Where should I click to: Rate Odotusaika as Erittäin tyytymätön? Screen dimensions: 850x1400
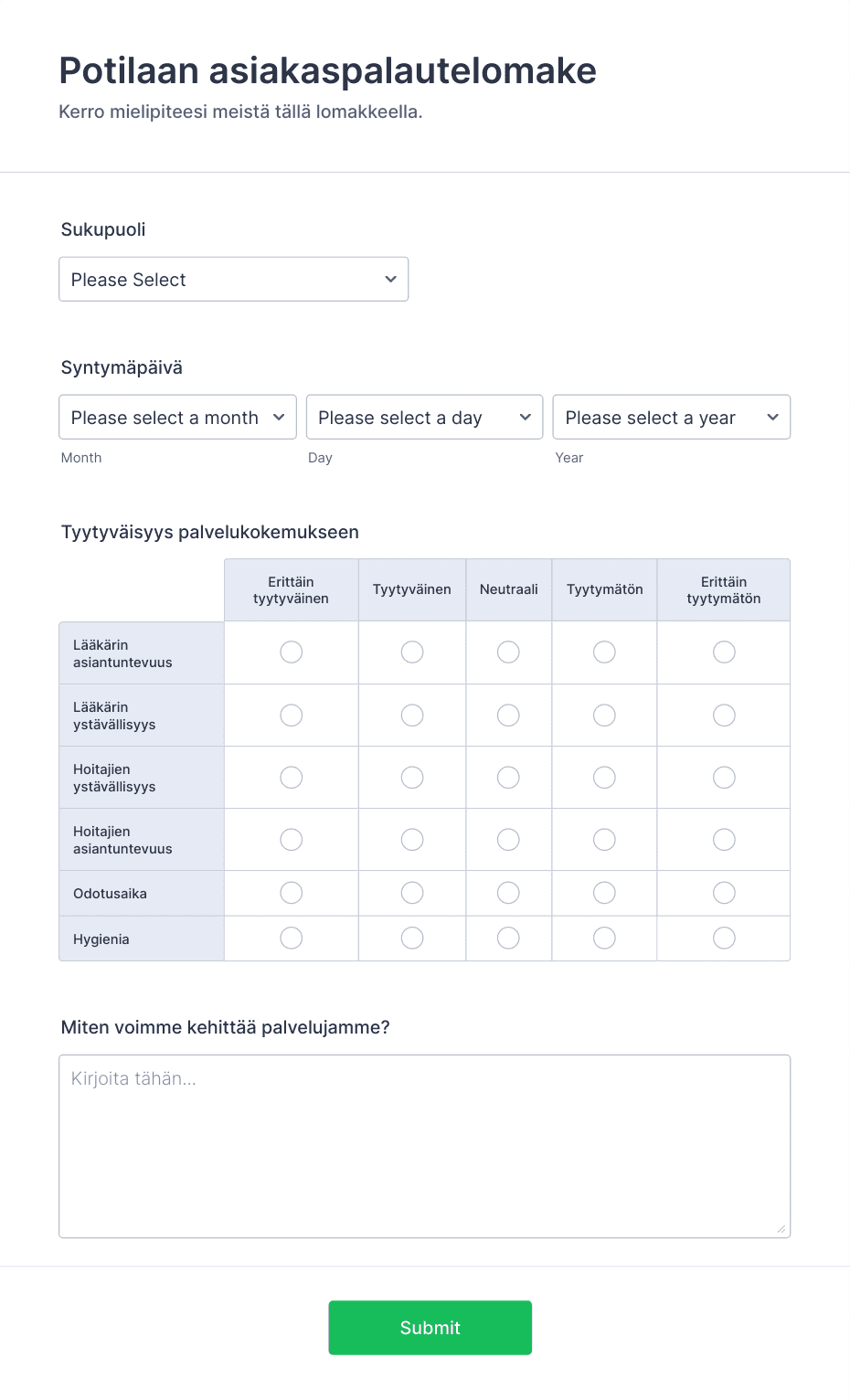(724, 892)
